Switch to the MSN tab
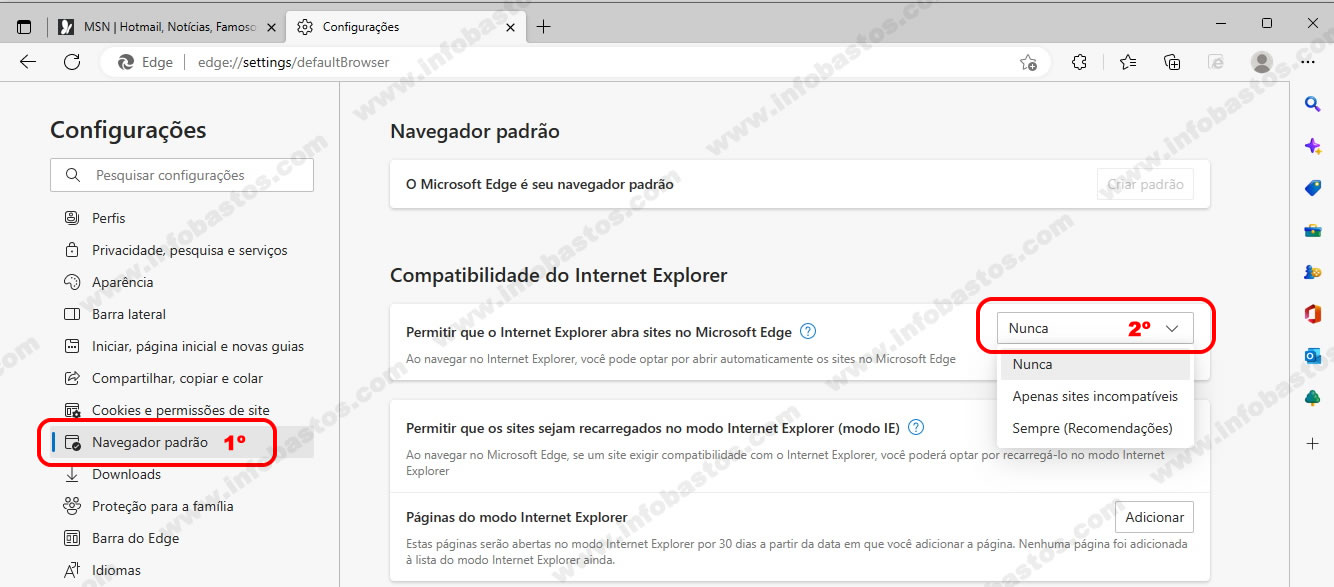This screenshot has width=1334, height=587. tap(167, 27)
